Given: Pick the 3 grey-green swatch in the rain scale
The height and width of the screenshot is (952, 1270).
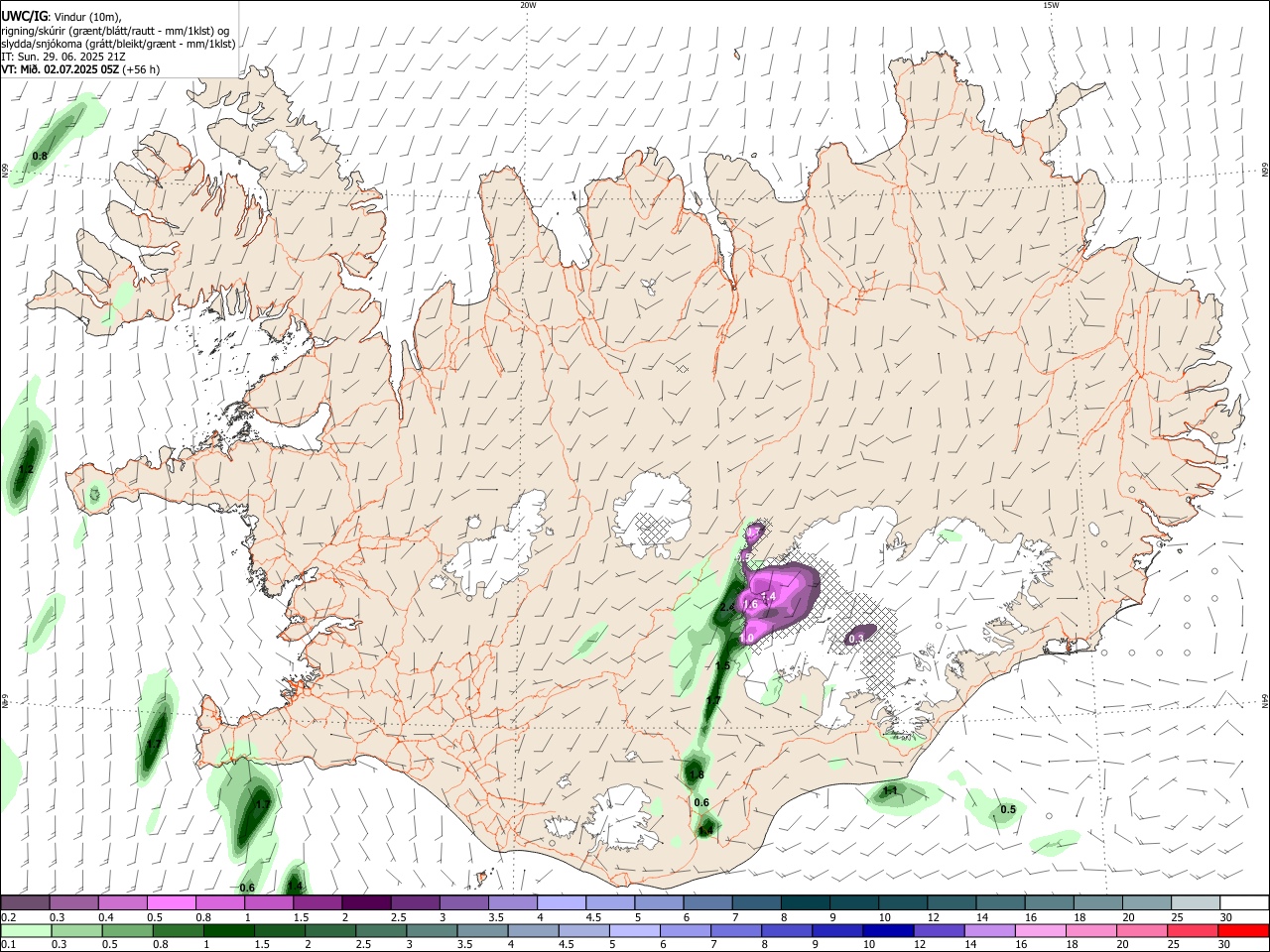Looking at the screenshot, I should click(431, 930).
